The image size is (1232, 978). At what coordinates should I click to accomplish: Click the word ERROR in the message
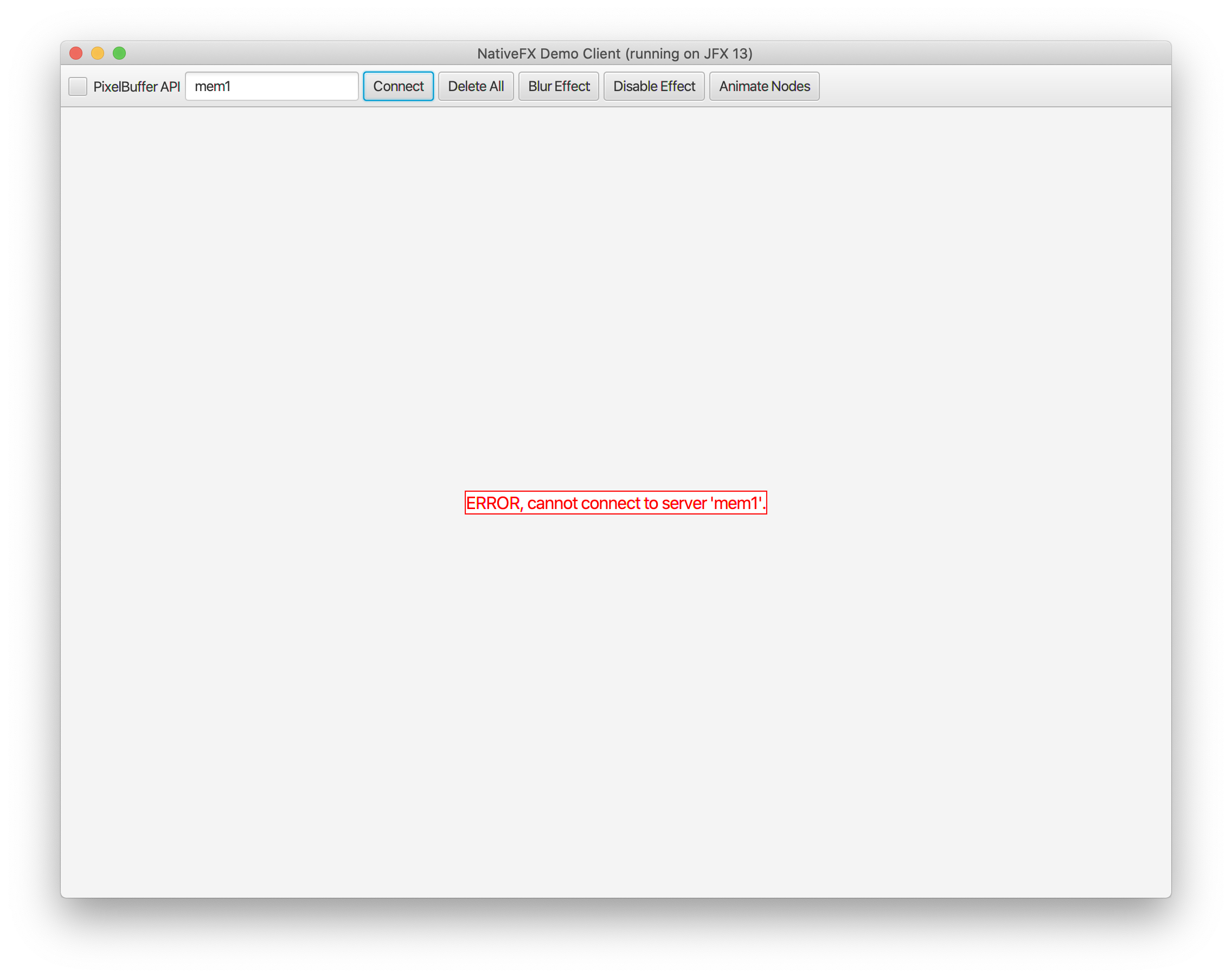(492, 503)
